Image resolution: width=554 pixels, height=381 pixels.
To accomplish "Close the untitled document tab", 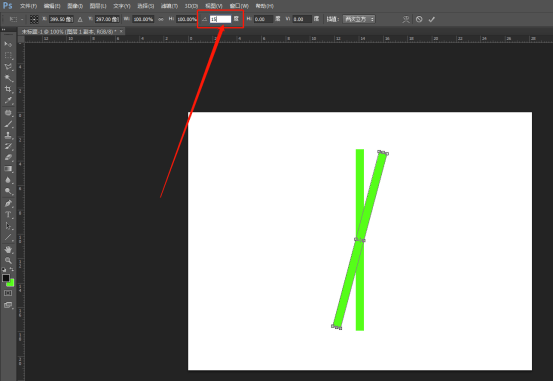I will click(x=121, y=31).
